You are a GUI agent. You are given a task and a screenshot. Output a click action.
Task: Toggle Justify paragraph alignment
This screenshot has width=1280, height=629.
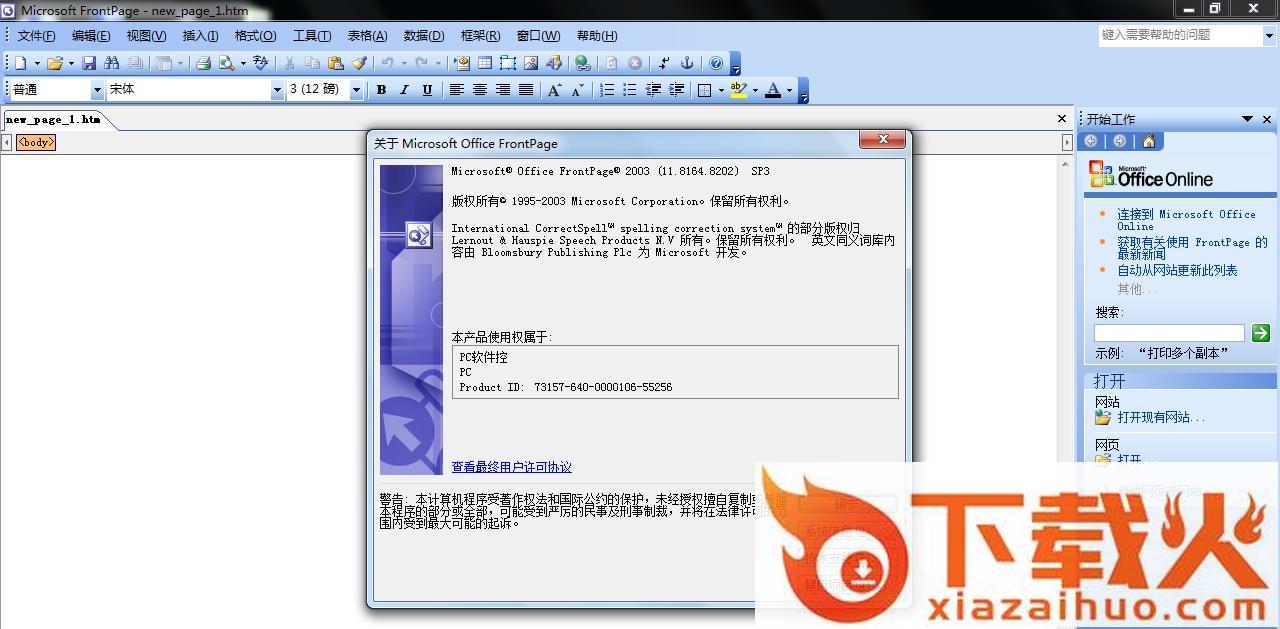[x=525, y=90]
